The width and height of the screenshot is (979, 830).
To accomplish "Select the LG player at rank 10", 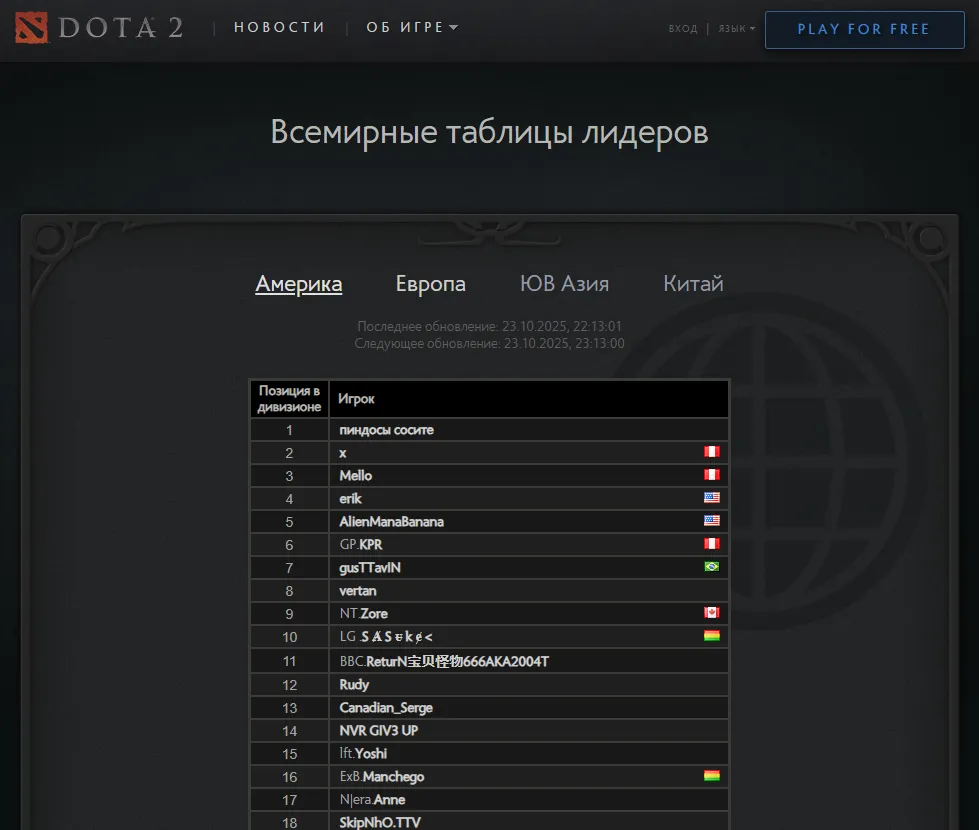I will 386,637.
